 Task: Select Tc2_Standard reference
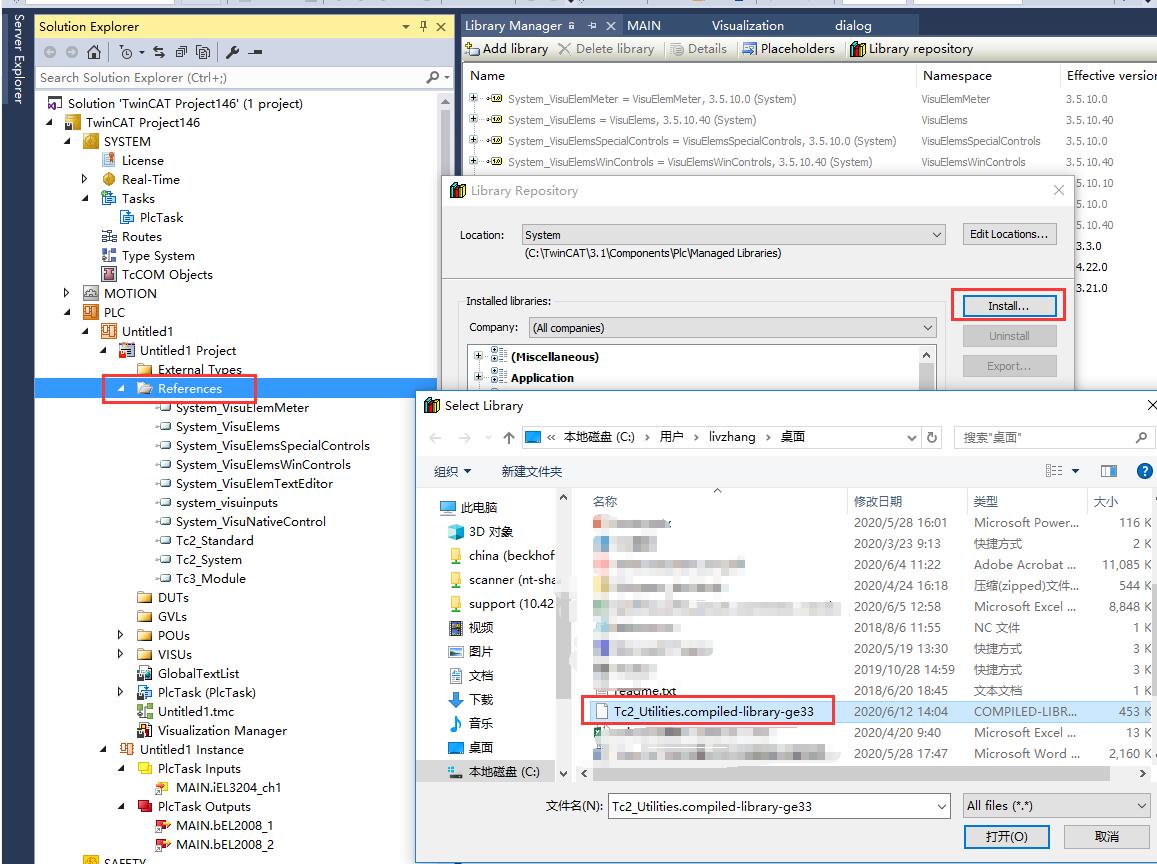(214, 540)
